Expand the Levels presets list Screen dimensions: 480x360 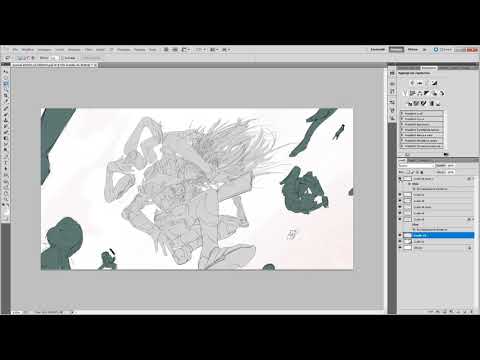[x=402, y=114]
